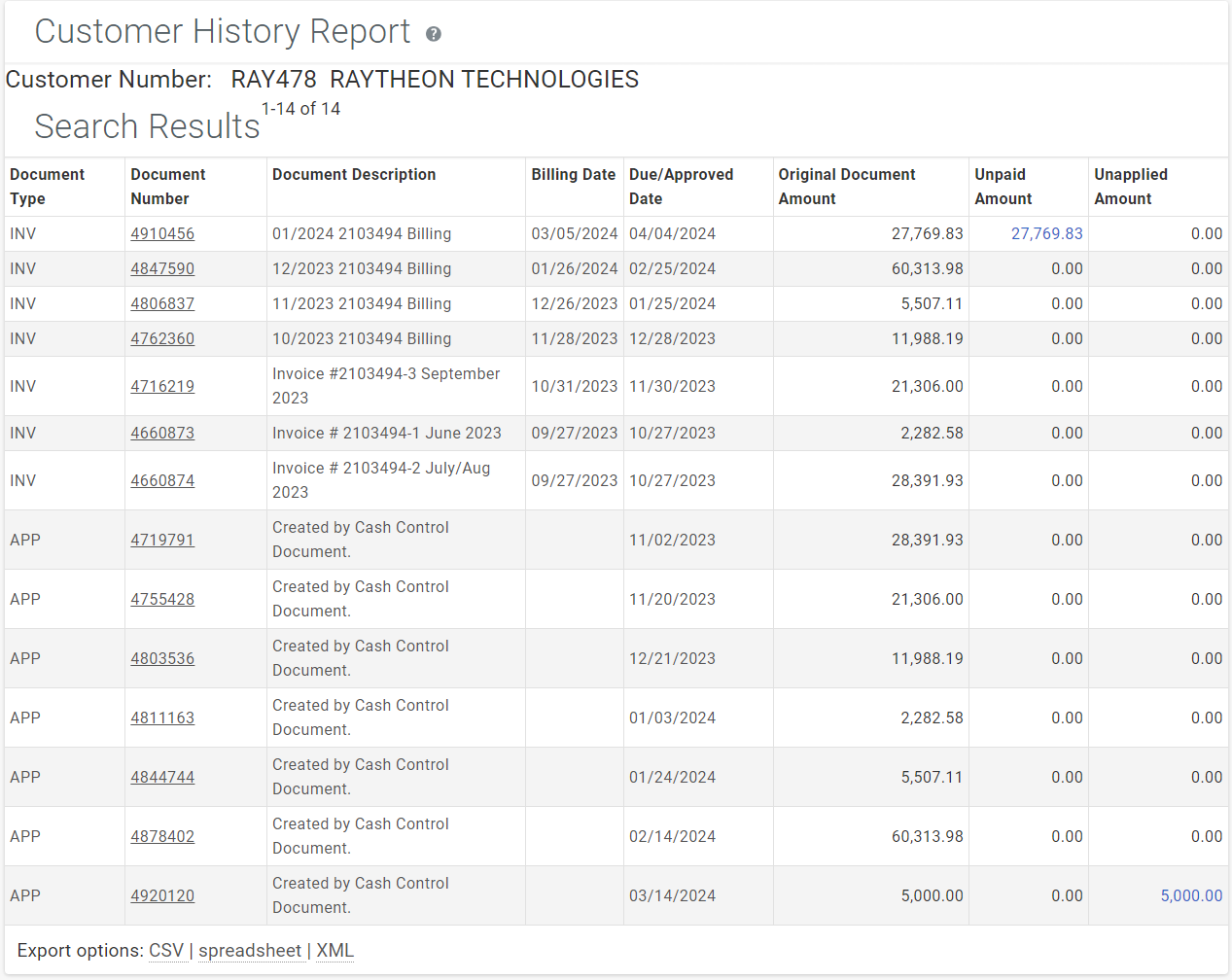This screenshot has height=980, width=1232.
Task: Select the '01/2024 2103494 Billing' description
Action: point(362,233)
